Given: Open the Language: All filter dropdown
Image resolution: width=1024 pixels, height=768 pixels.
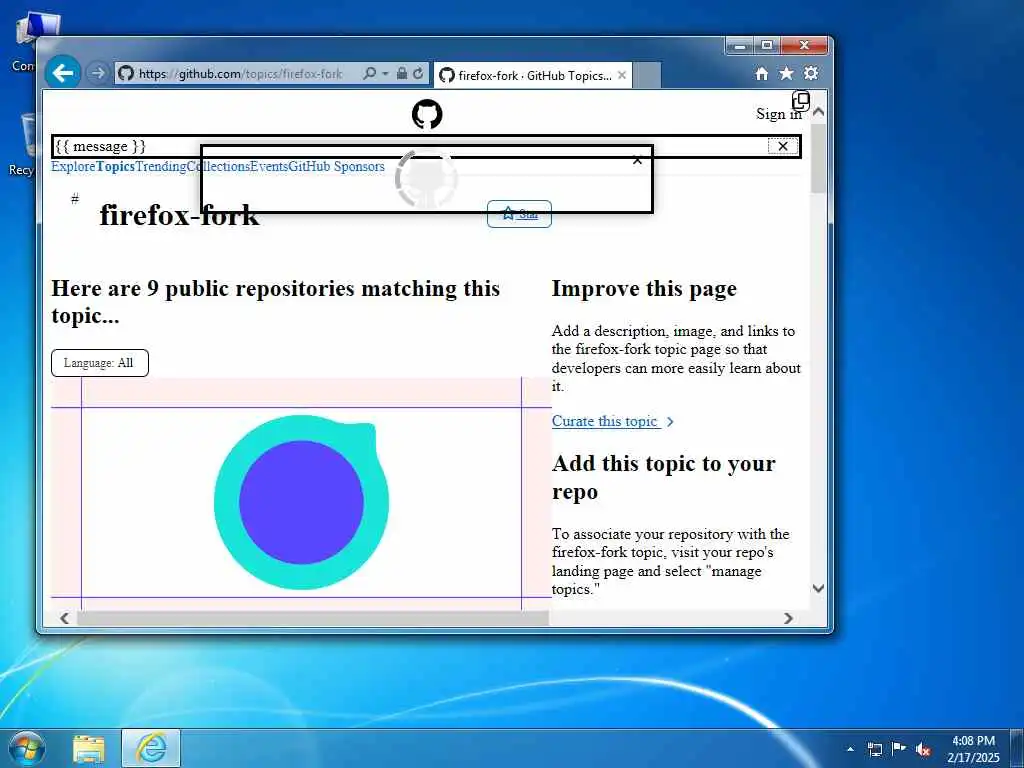Looking at the screenshot, I should point(100,363).
